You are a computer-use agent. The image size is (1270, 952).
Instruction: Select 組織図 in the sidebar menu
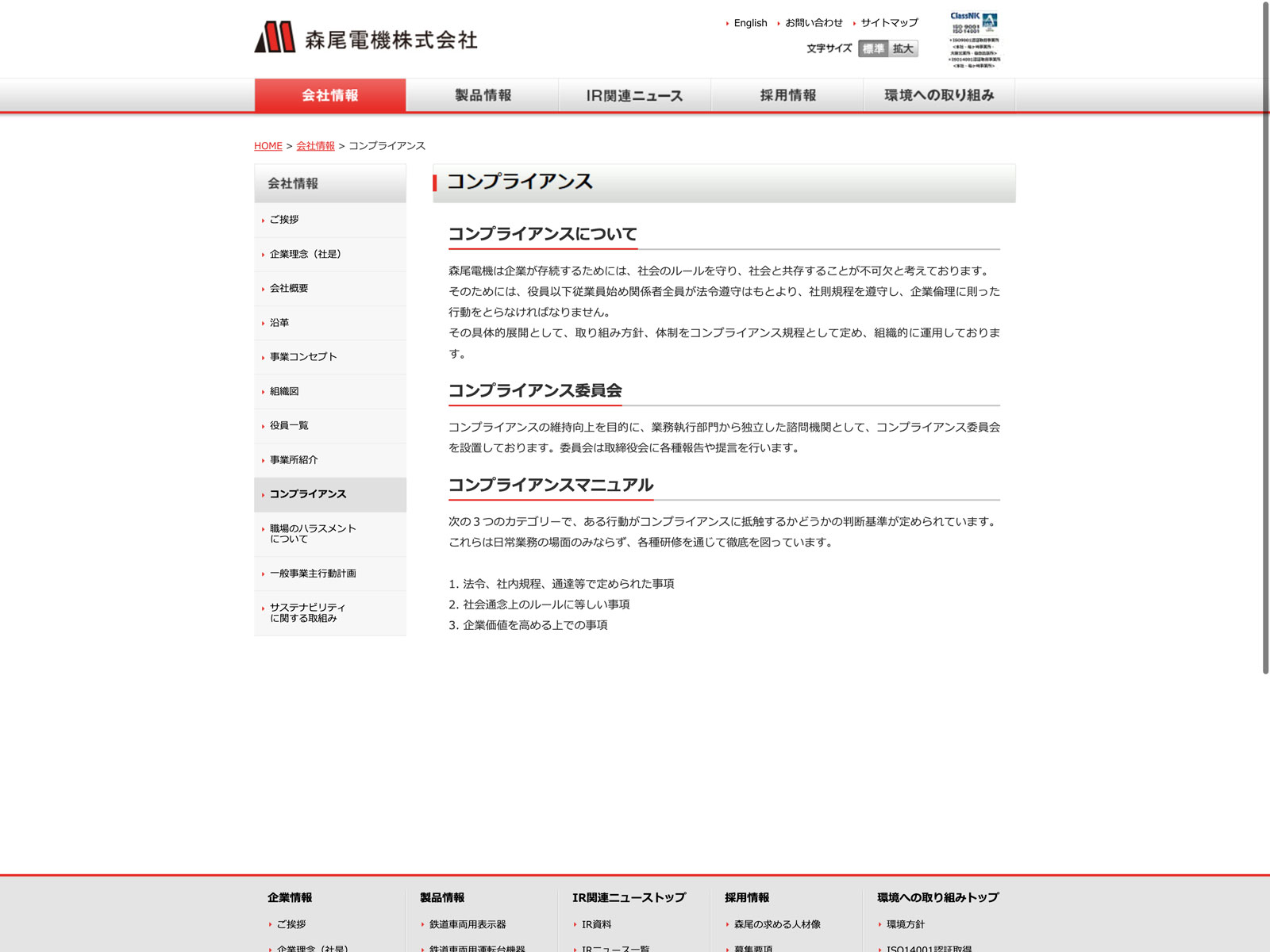coord(284,391)
